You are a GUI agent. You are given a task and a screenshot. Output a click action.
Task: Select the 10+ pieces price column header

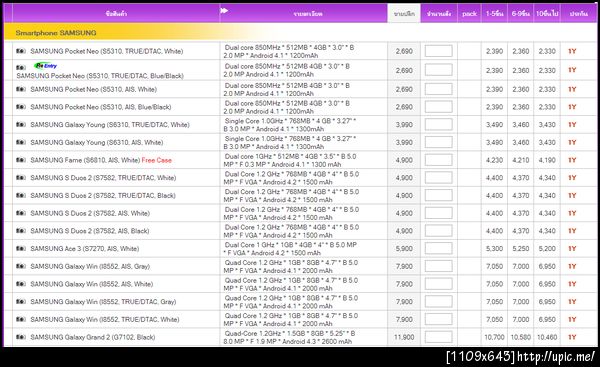[547, 13]
